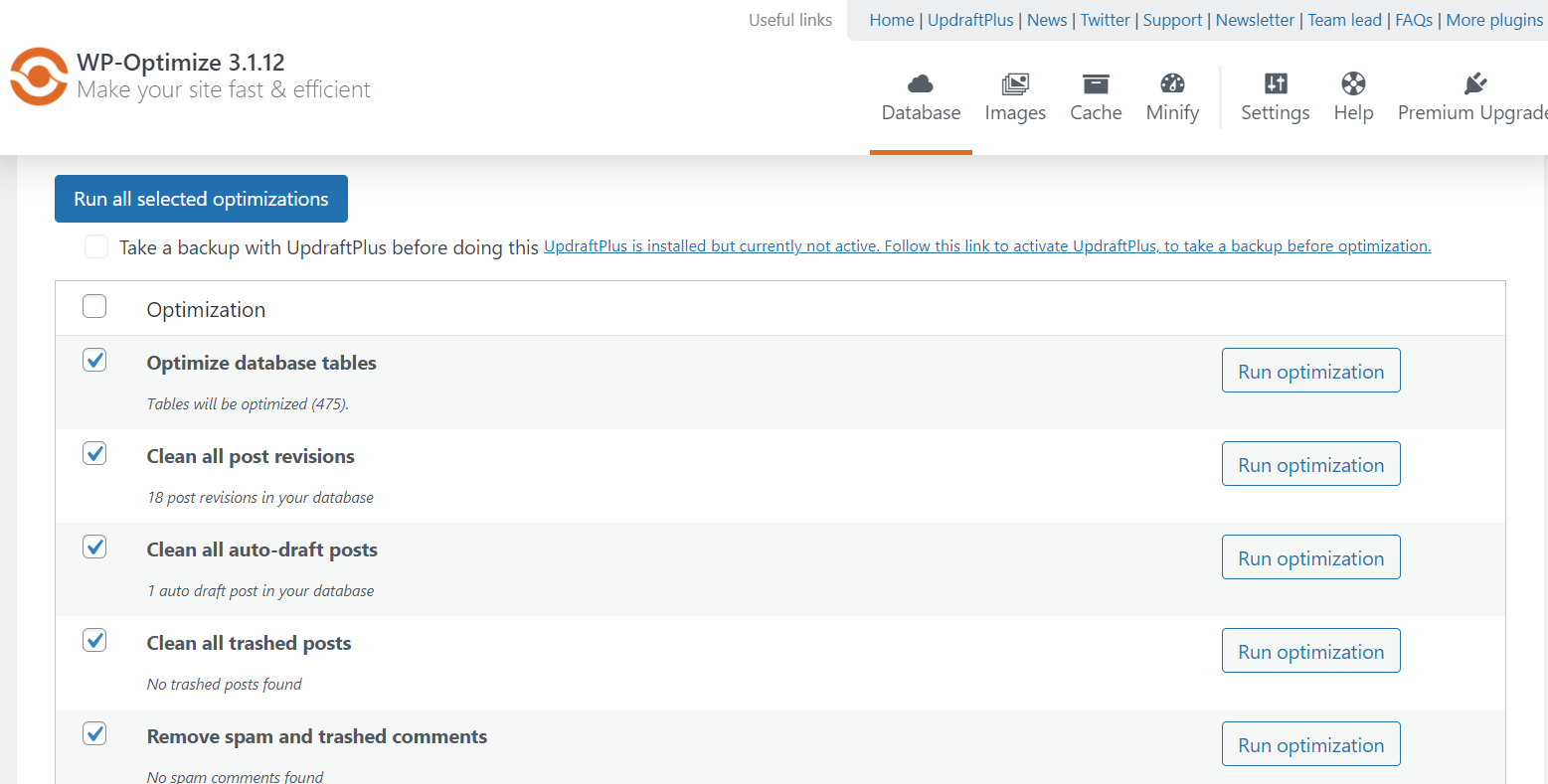Open the Twitter link

[1106, 20]
